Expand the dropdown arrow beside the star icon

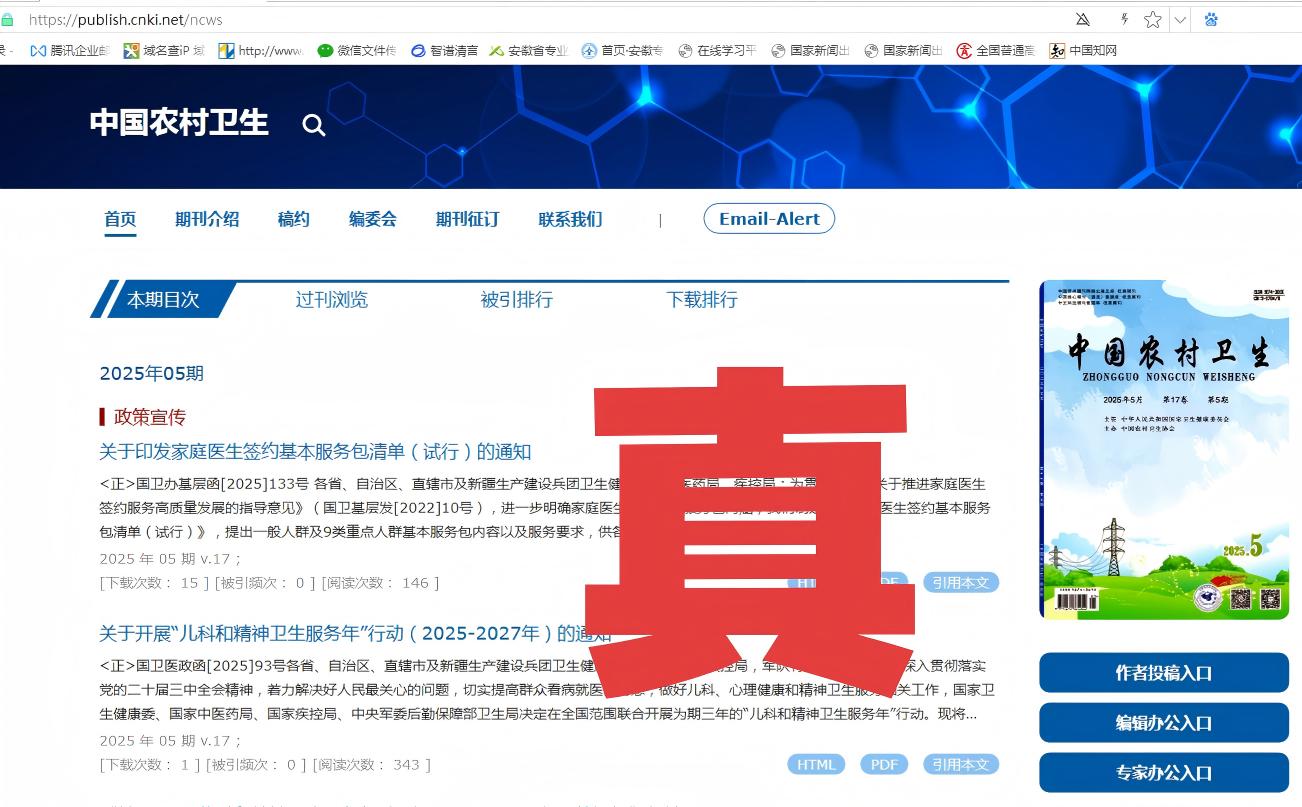click(1180, 20)
